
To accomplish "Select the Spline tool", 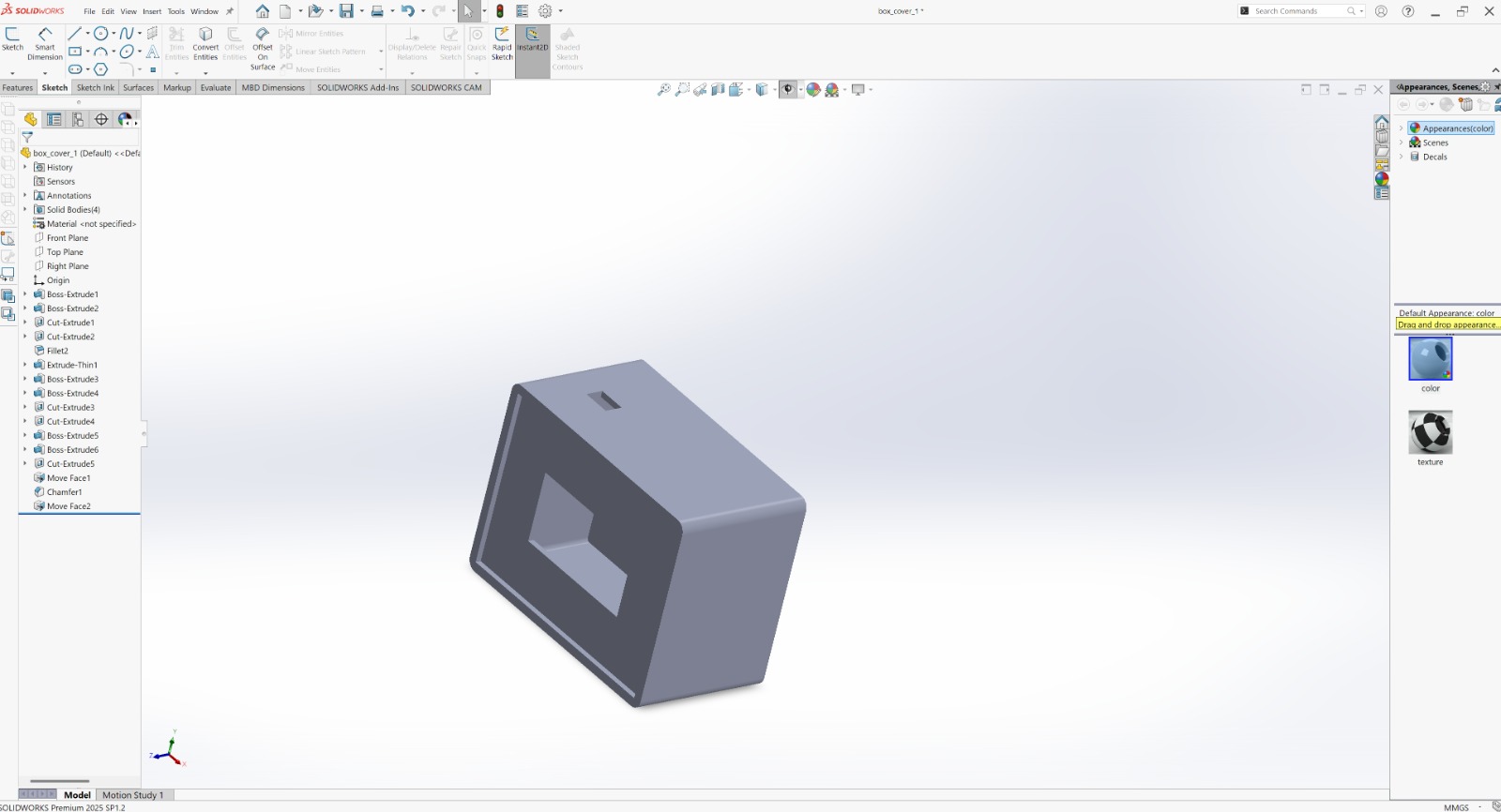I will [126, 34].
